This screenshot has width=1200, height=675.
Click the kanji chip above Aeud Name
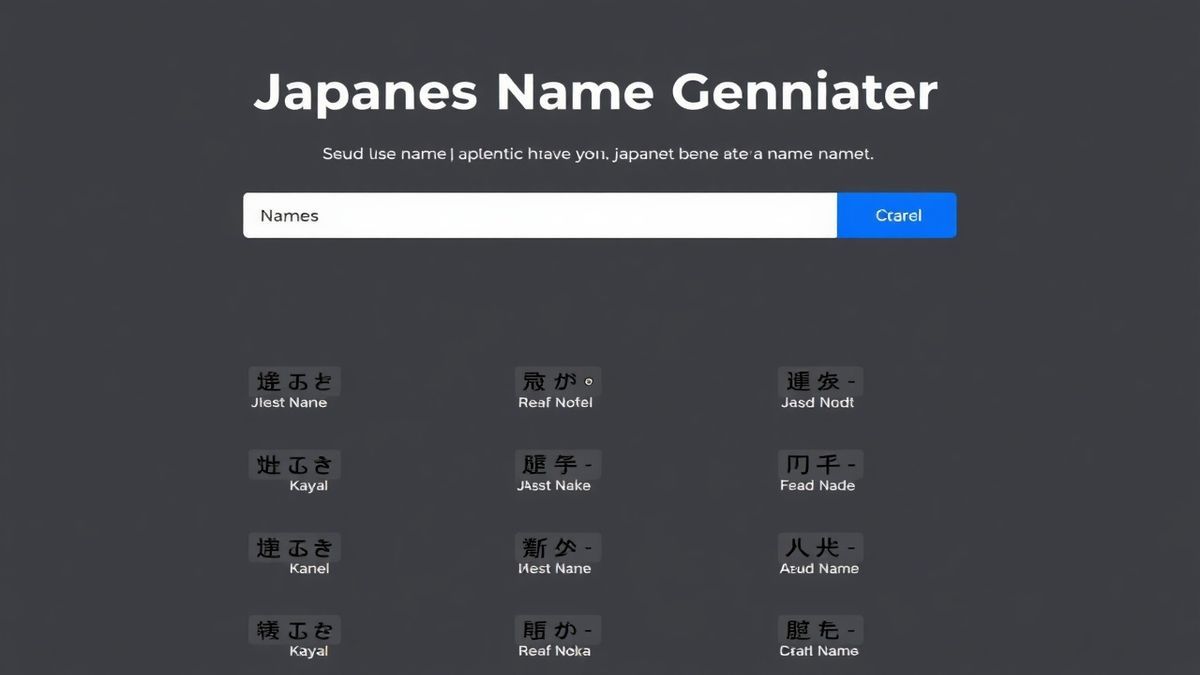[x=820, y=547]
